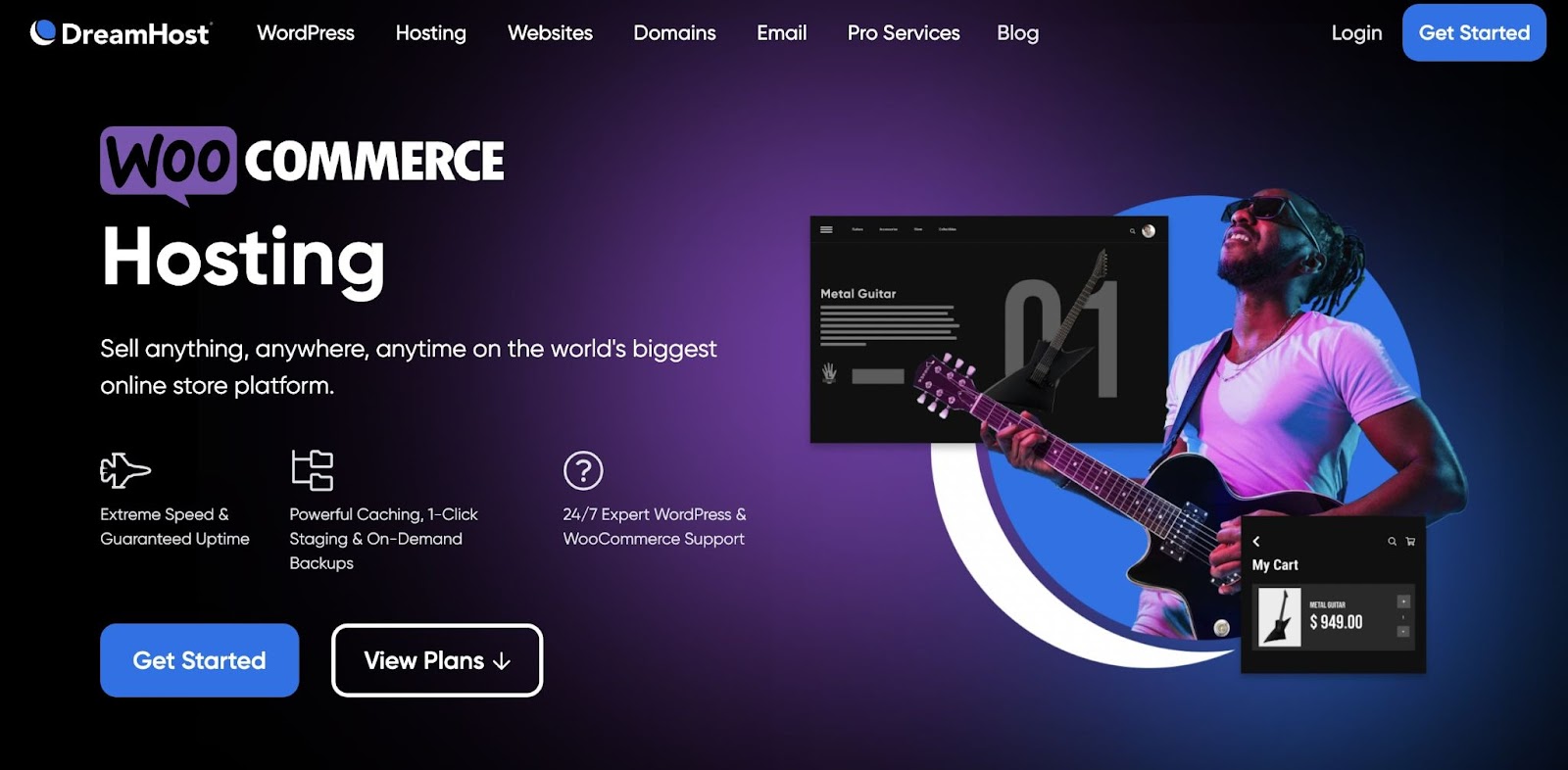The image size is (1568, 770).
Task: Open the Domains nav menu
Action: pyautogui.click(x=674, y=32)
